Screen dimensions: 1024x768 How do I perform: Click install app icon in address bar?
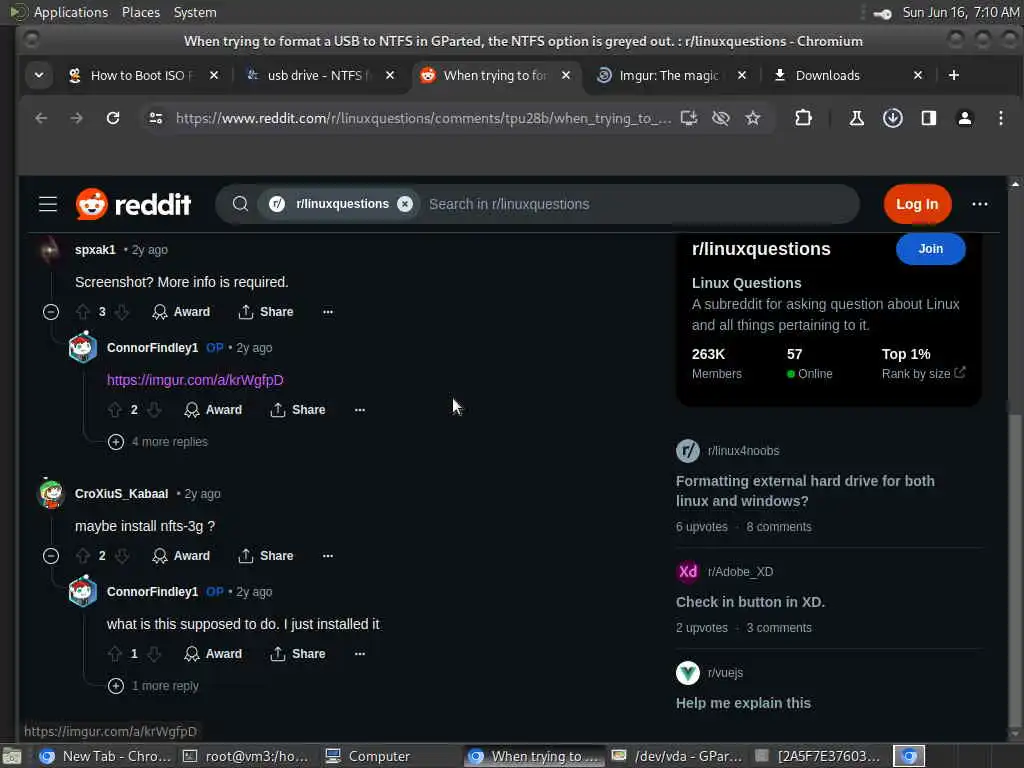[688, 118]
